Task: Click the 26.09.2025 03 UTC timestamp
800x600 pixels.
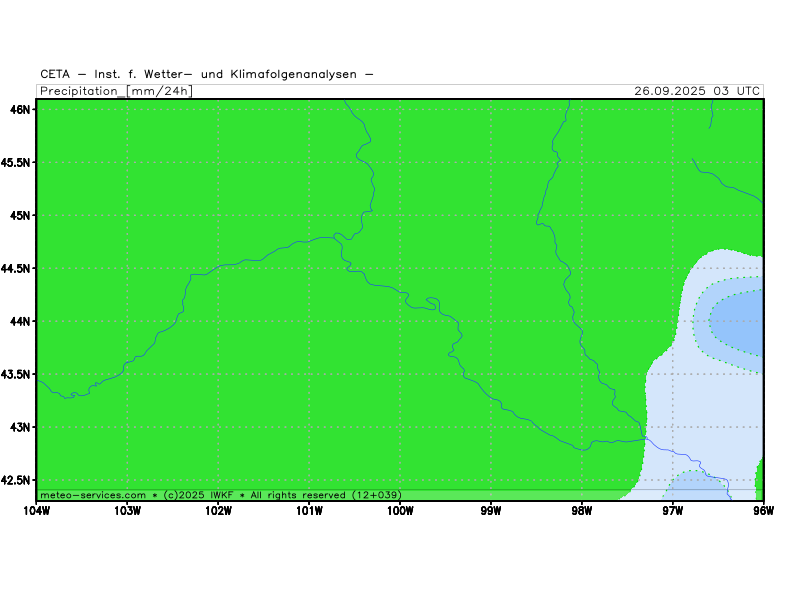Action: pos(697,91)
